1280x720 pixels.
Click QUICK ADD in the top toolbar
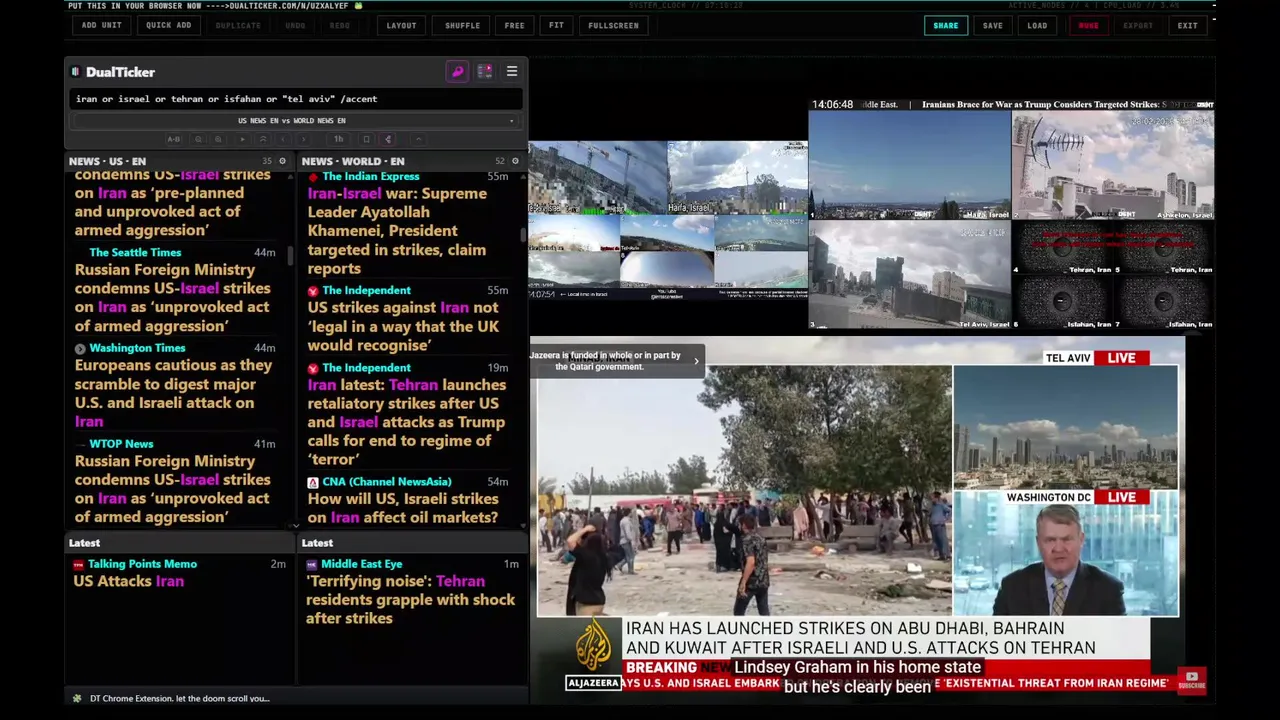(168, 25)
